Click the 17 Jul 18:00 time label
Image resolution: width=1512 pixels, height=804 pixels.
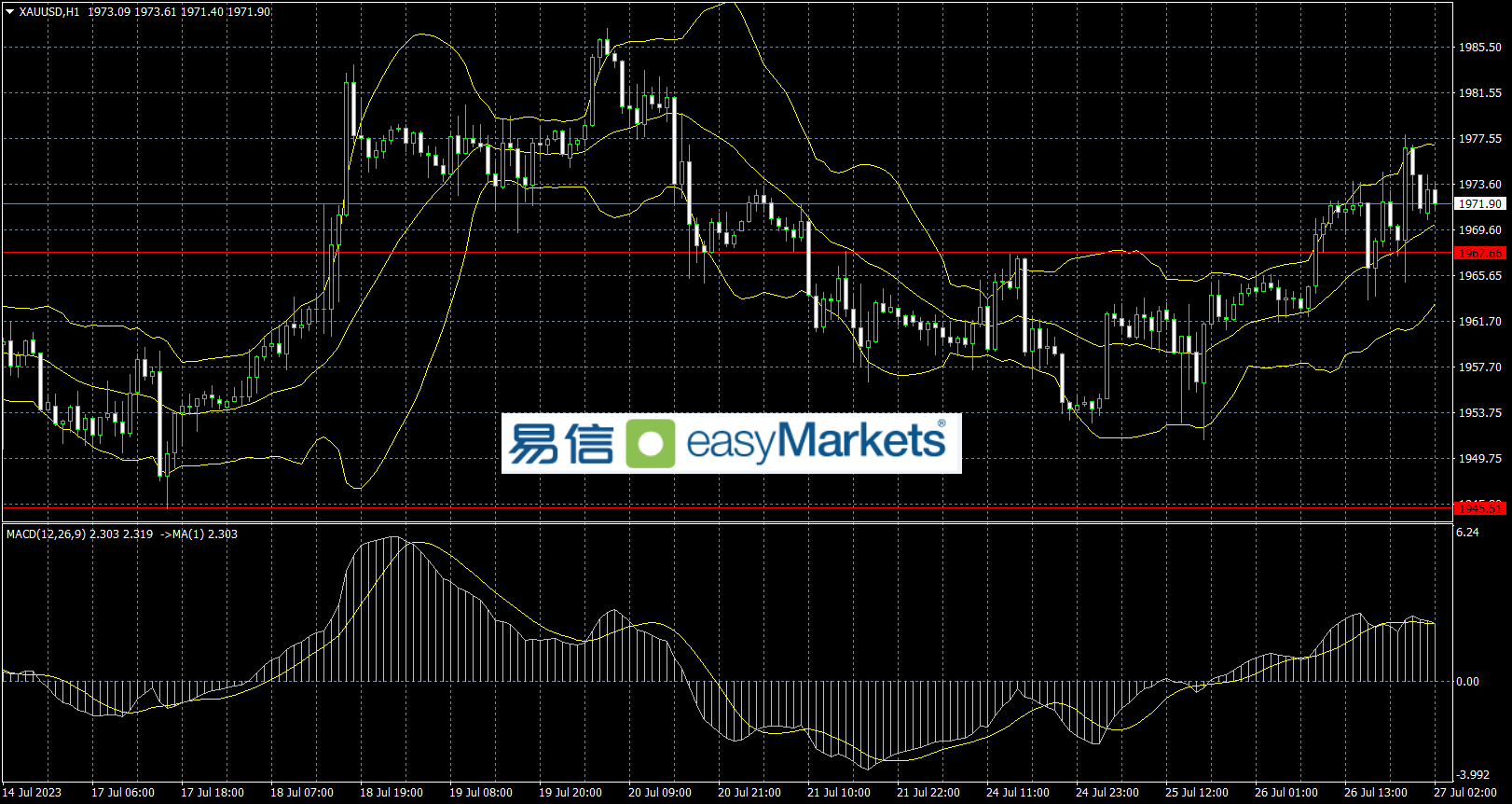213,793
